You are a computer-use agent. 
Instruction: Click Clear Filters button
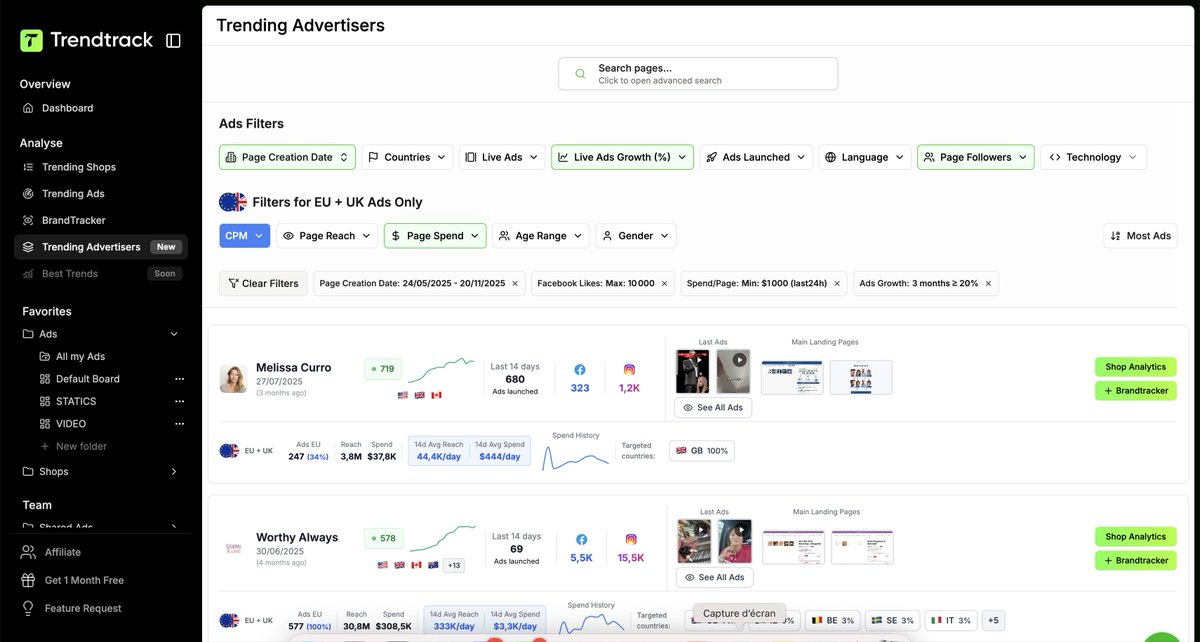click(x=263, y=283)
